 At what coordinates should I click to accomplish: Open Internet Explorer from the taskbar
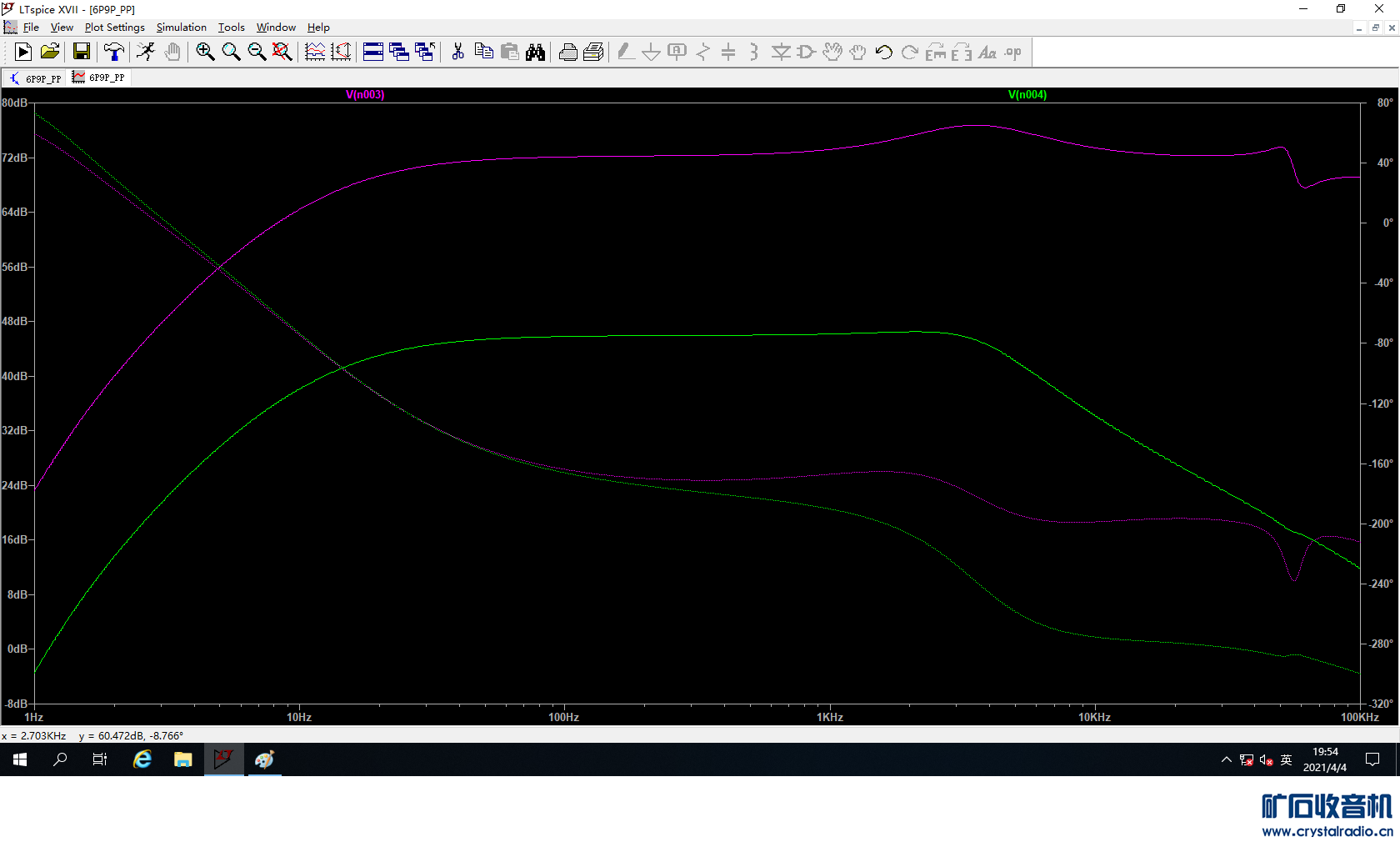coord(142,759)
